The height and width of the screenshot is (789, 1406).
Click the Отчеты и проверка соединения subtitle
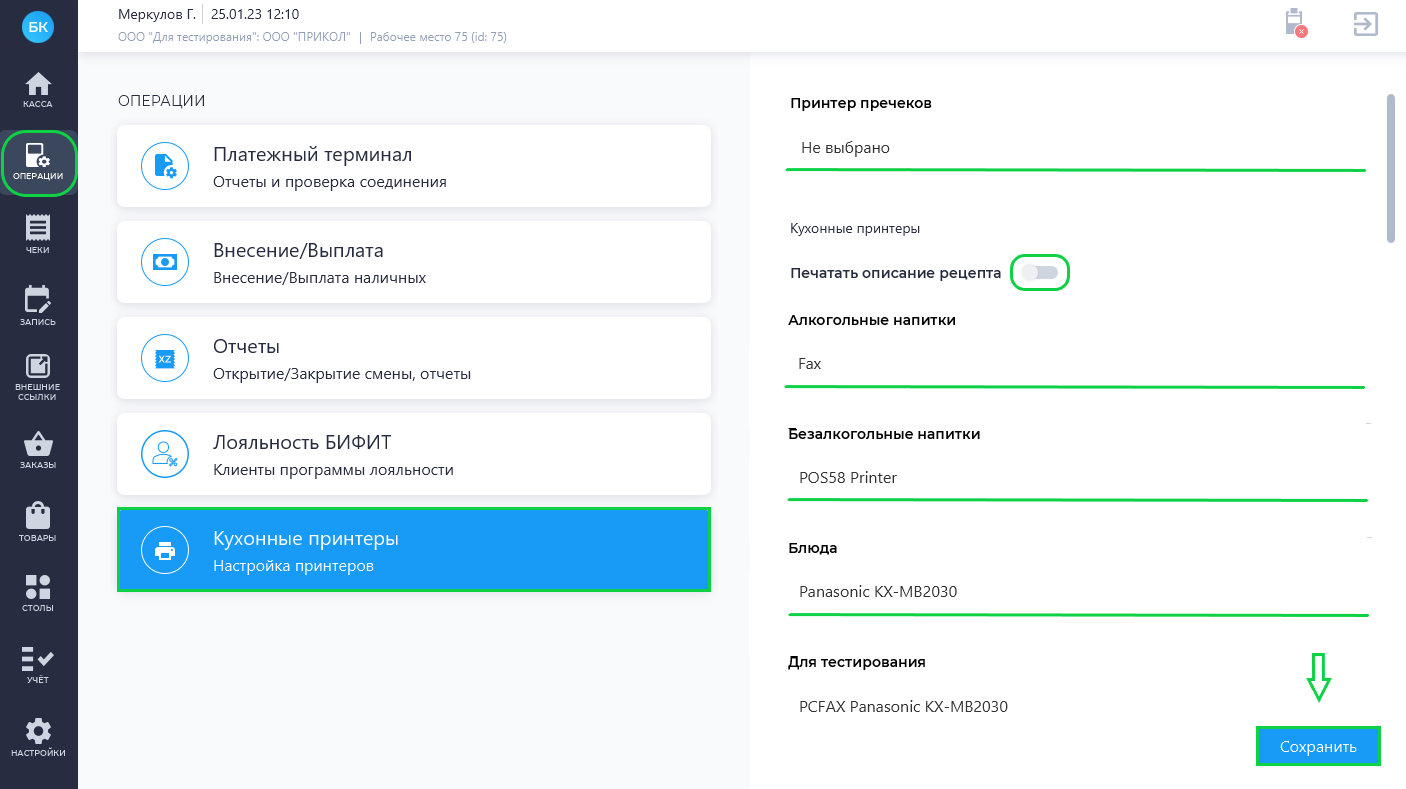330,182
